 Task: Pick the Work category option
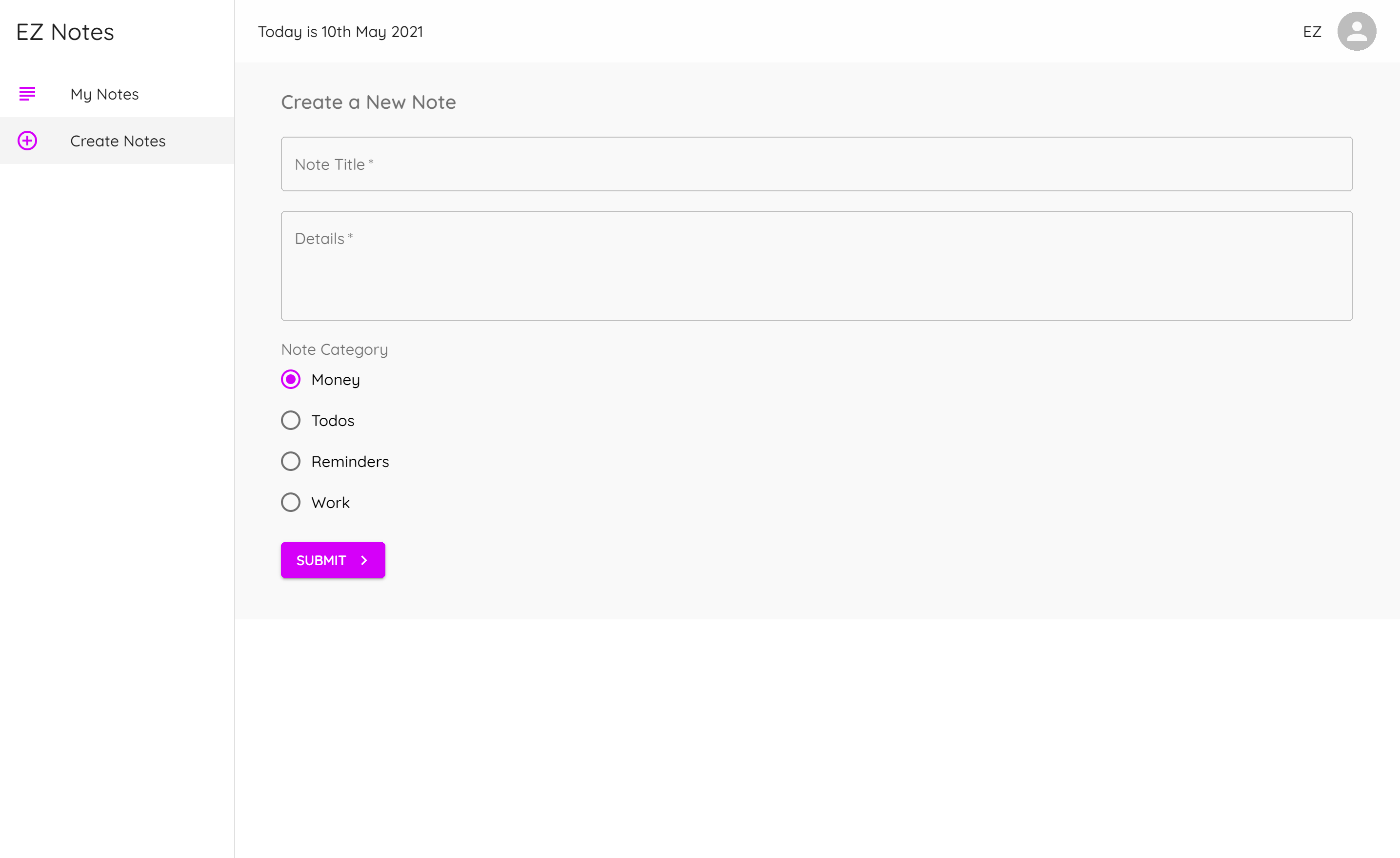[290, 502]
